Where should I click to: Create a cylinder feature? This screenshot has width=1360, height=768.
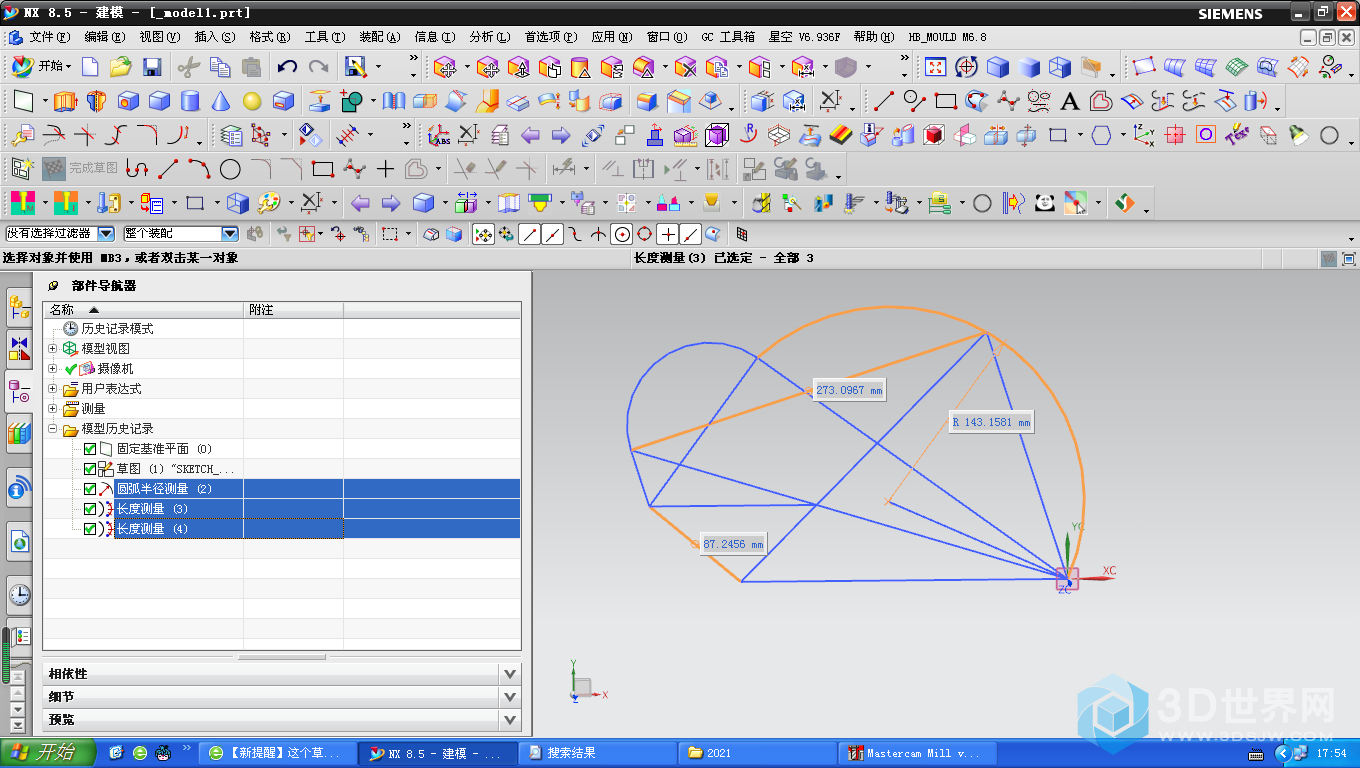point(190,101)
